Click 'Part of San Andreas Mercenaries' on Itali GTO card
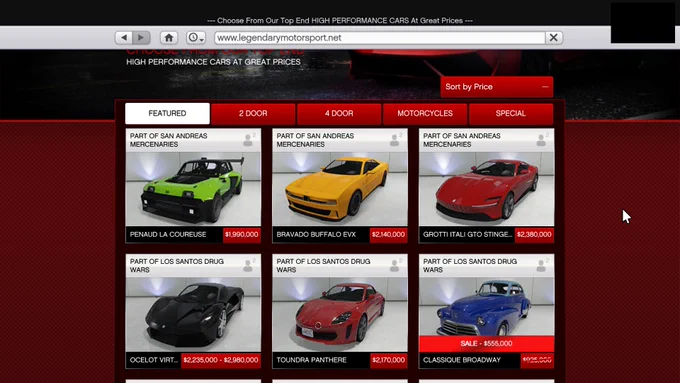Screen dimensions: 680x383 click(462, 140)
